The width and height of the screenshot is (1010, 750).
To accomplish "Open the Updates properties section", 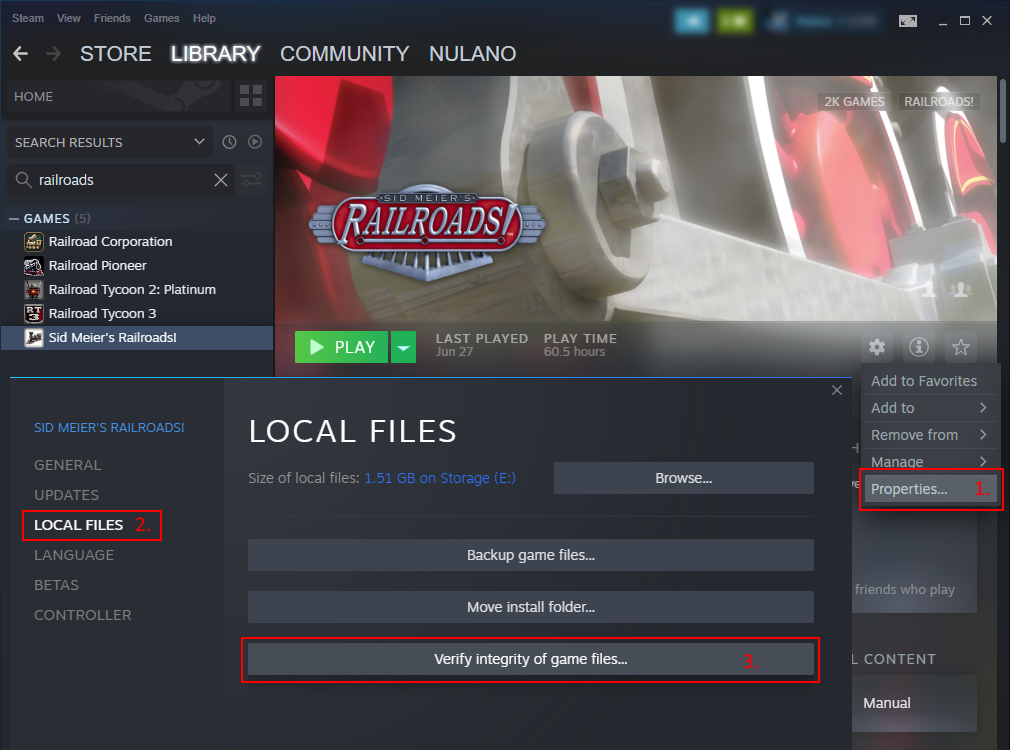I will (66, 495).
